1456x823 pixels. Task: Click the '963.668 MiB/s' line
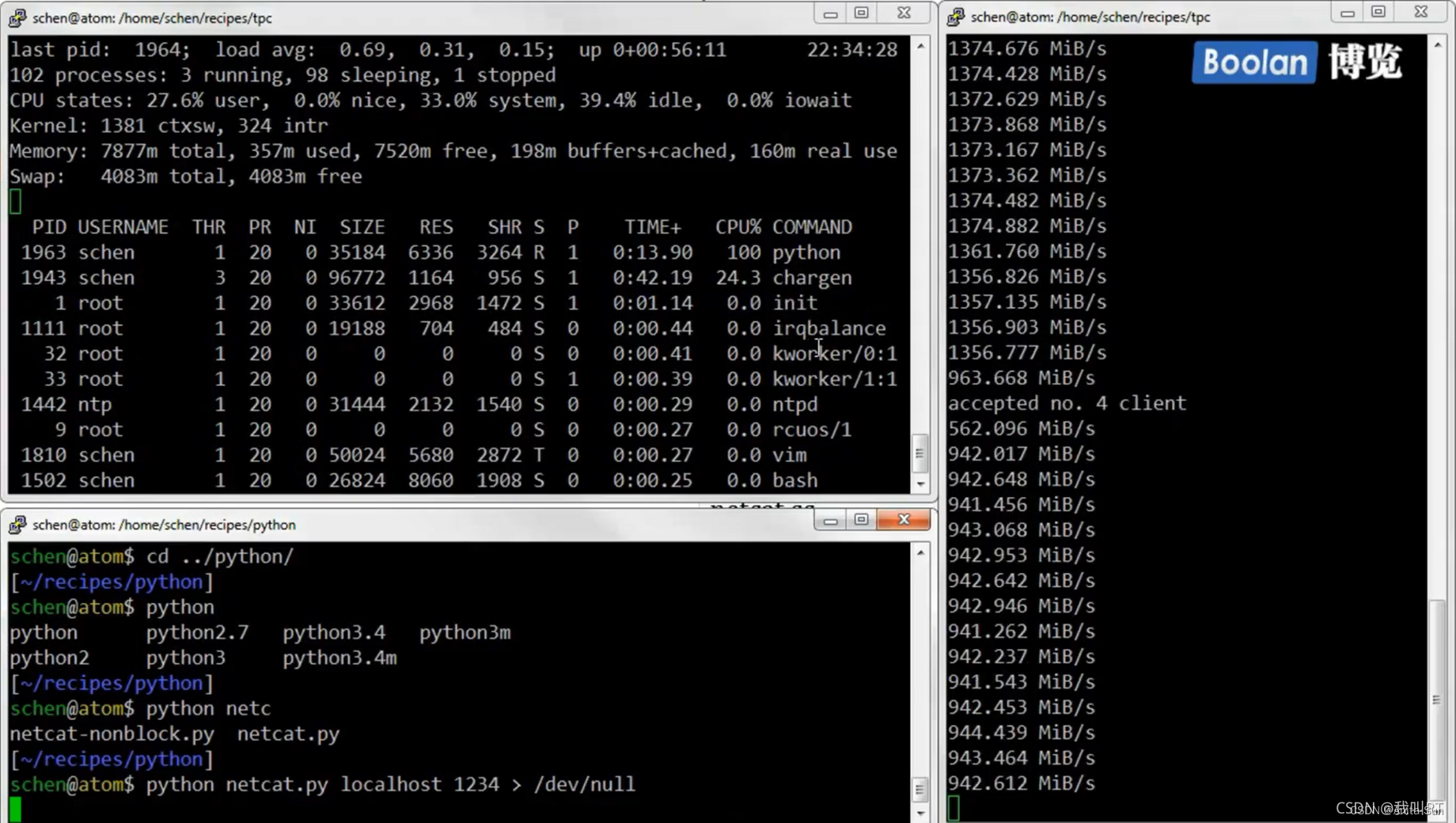(1022, 378)
